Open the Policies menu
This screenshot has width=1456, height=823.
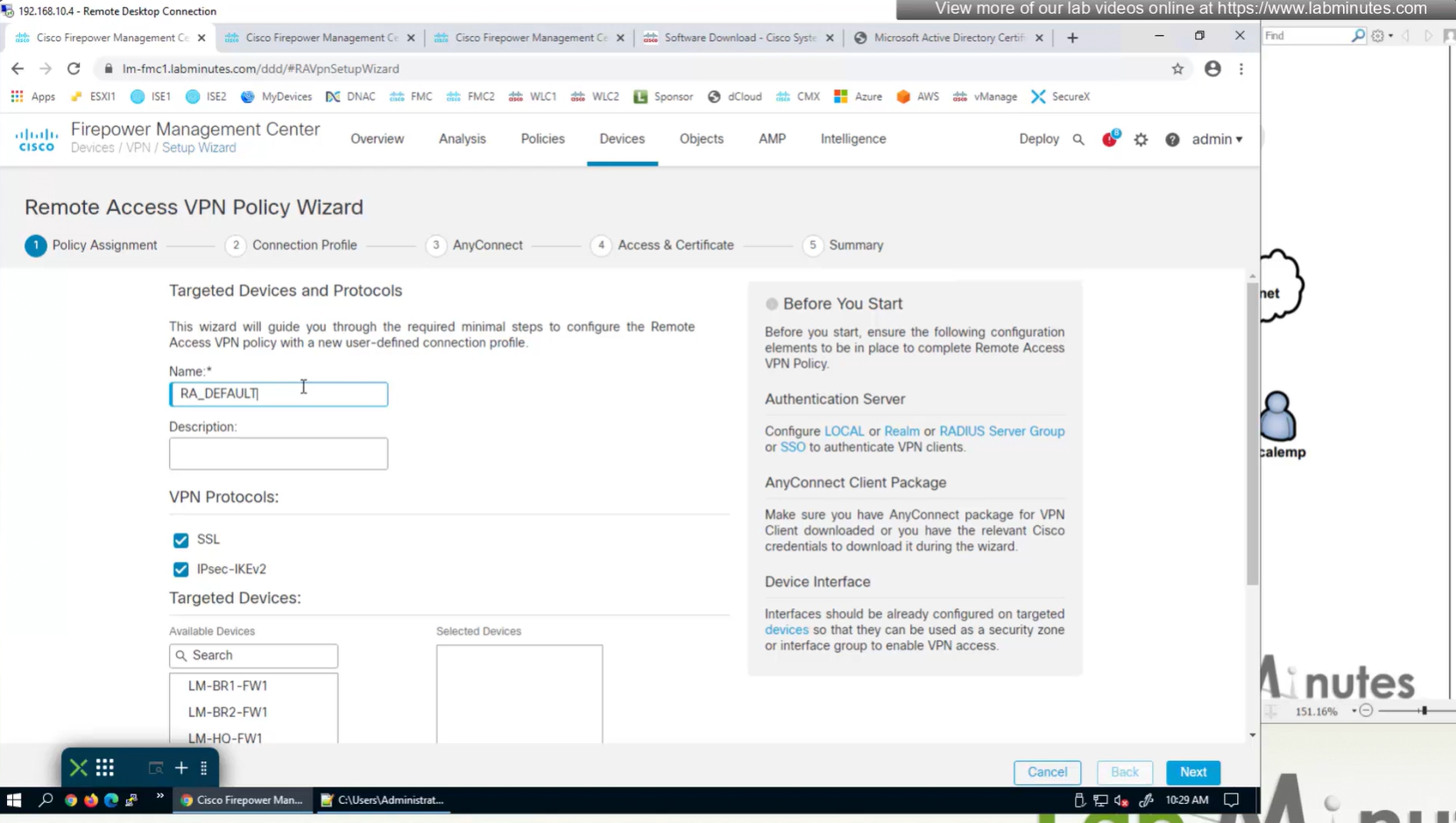[x=542, y=138]
